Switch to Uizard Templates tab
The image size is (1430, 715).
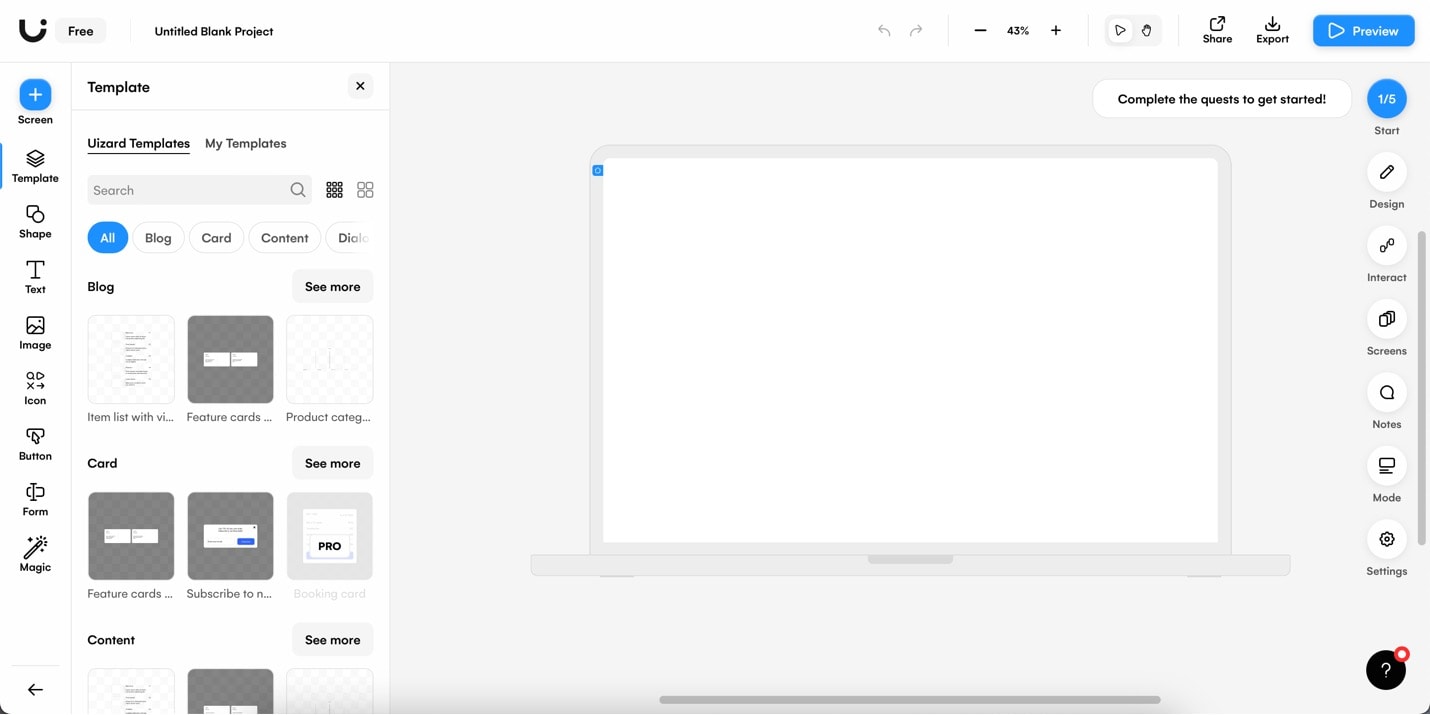coord(138,143)
